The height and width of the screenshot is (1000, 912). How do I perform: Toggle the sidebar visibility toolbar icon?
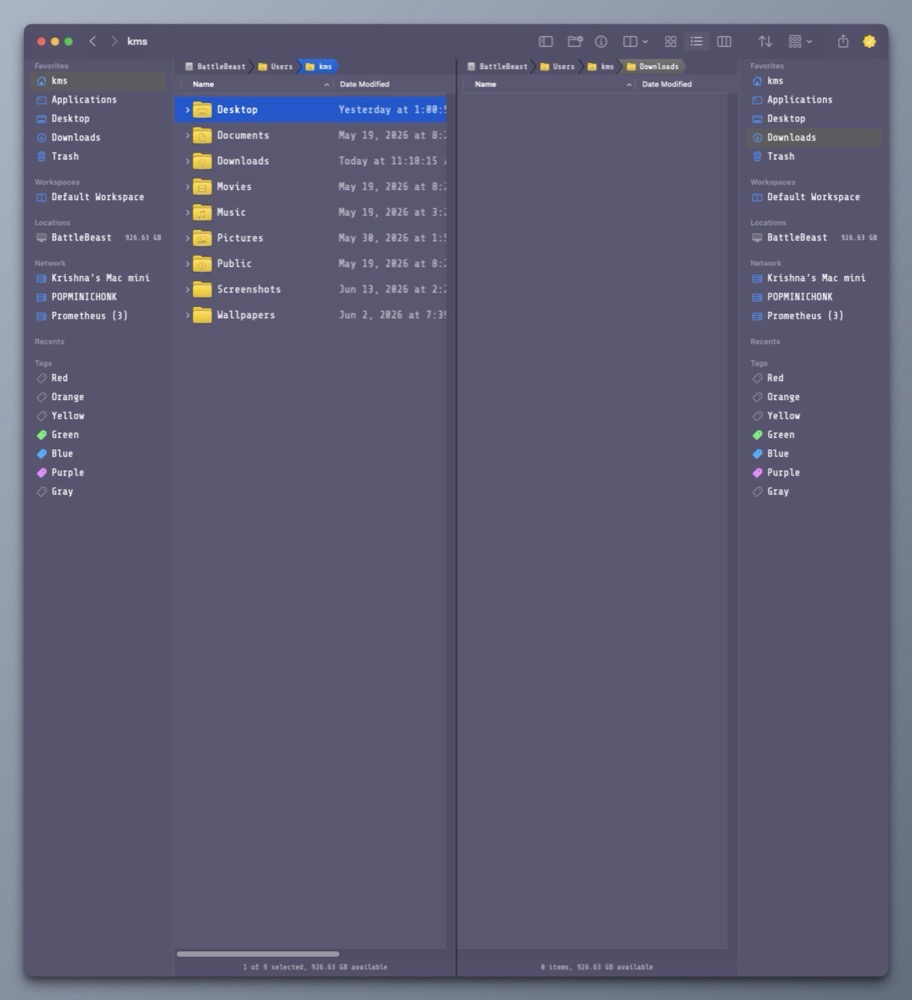pyautogui.click(x=546, y=41)
